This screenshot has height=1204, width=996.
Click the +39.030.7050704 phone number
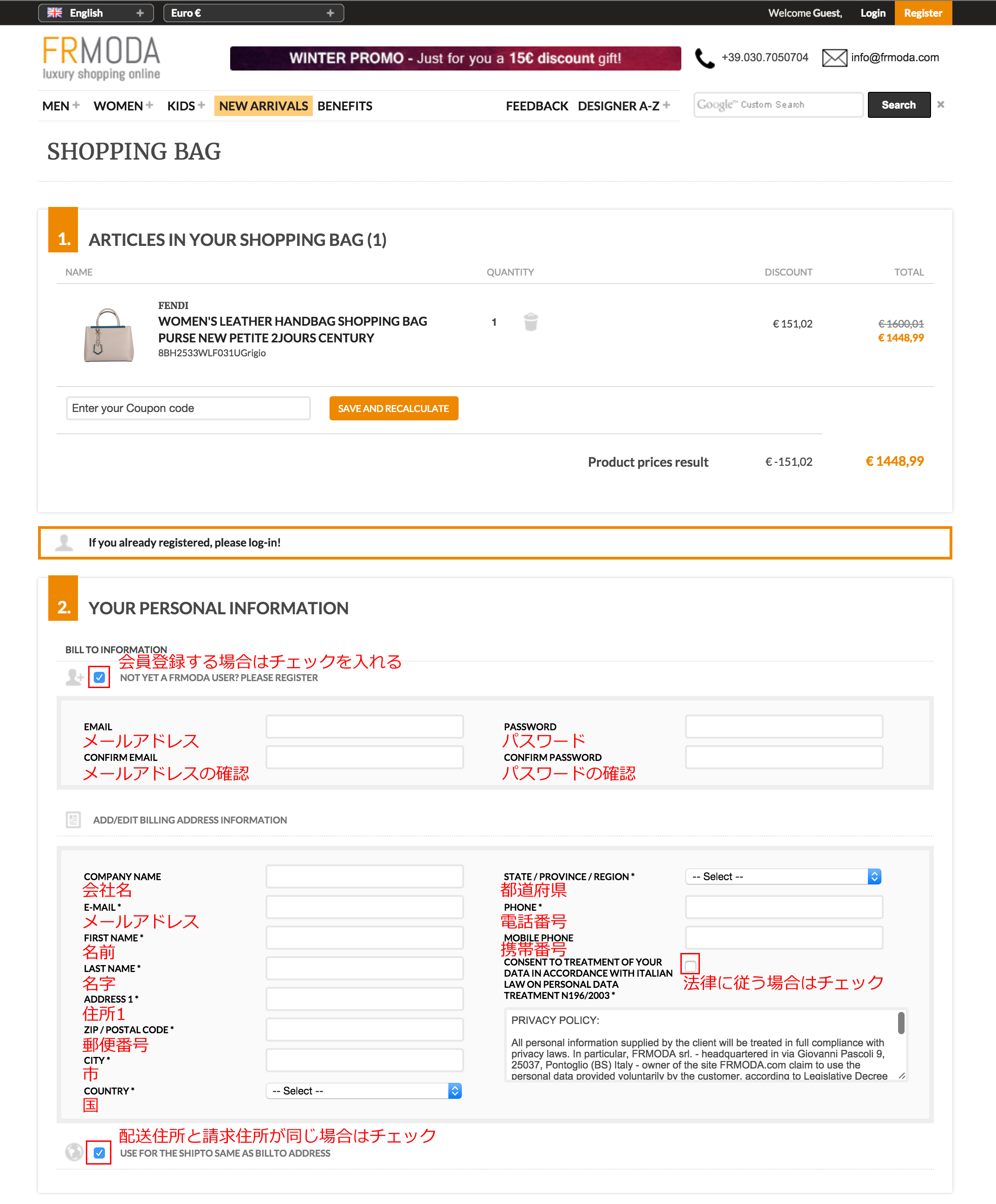click(x=765, y=58)
